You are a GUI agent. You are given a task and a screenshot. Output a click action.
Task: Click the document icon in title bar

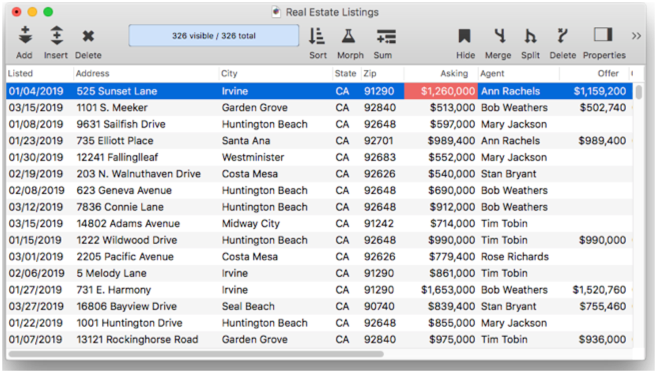[276, 12]
